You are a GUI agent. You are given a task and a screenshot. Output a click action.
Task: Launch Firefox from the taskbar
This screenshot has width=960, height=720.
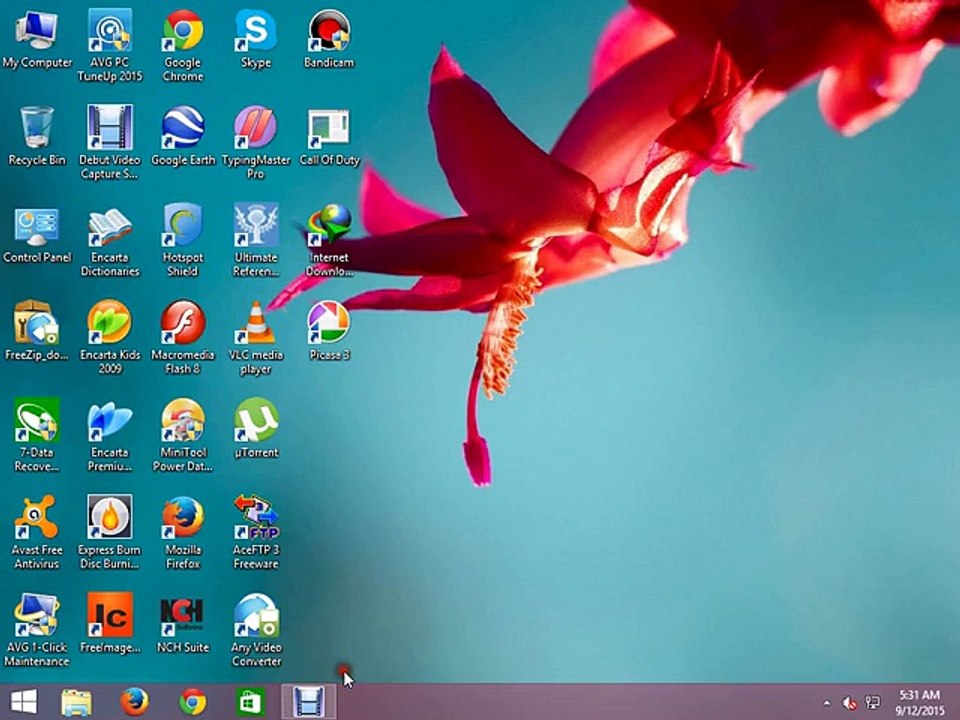[134, 702]
